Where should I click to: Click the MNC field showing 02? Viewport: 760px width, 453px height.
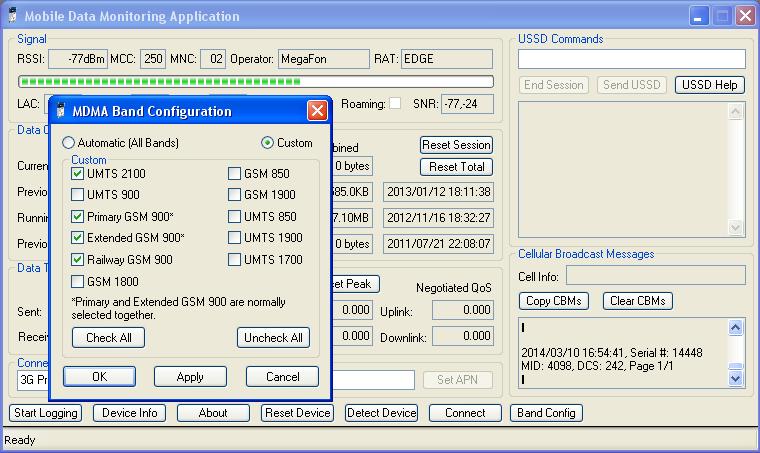[213, 59]
